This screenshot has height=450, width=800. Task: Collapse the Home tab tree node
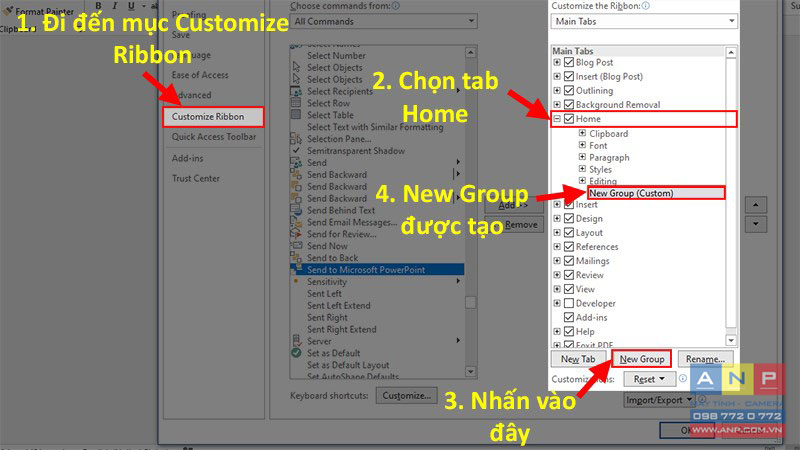coord(557,119)
